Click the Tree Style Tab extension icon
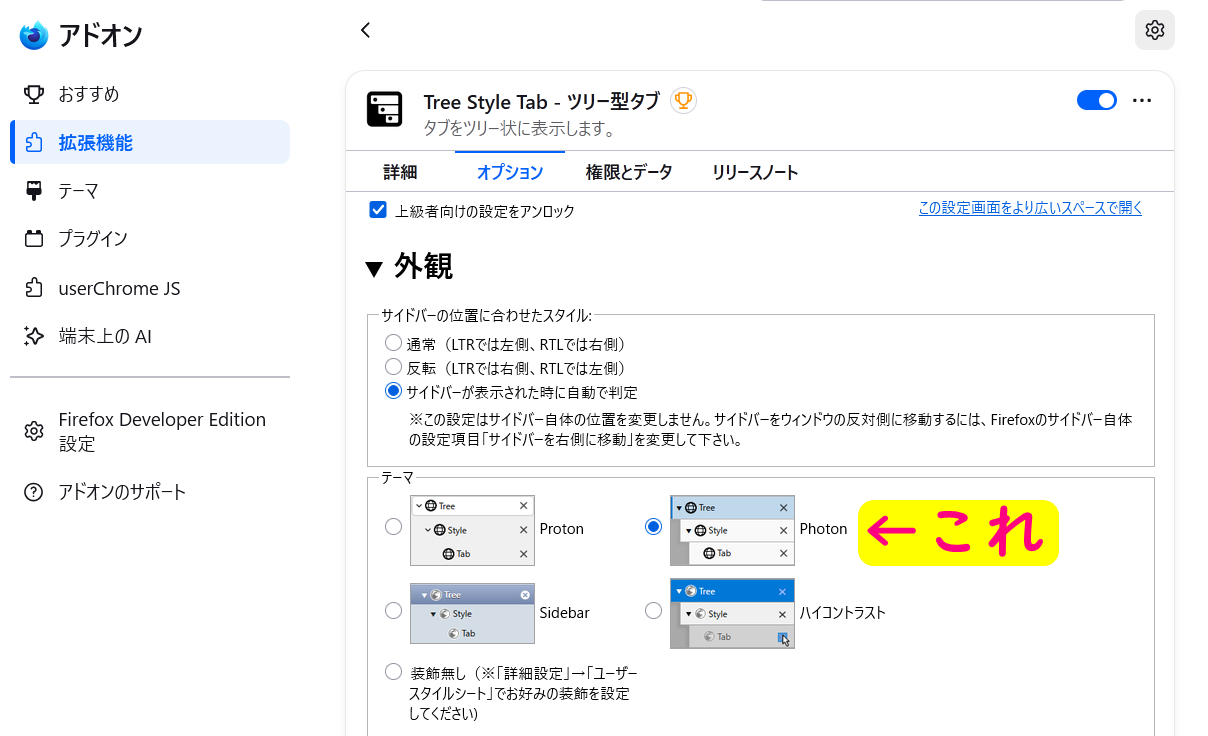This screenshot has width=1208, height=736. (x=384, y=109)
